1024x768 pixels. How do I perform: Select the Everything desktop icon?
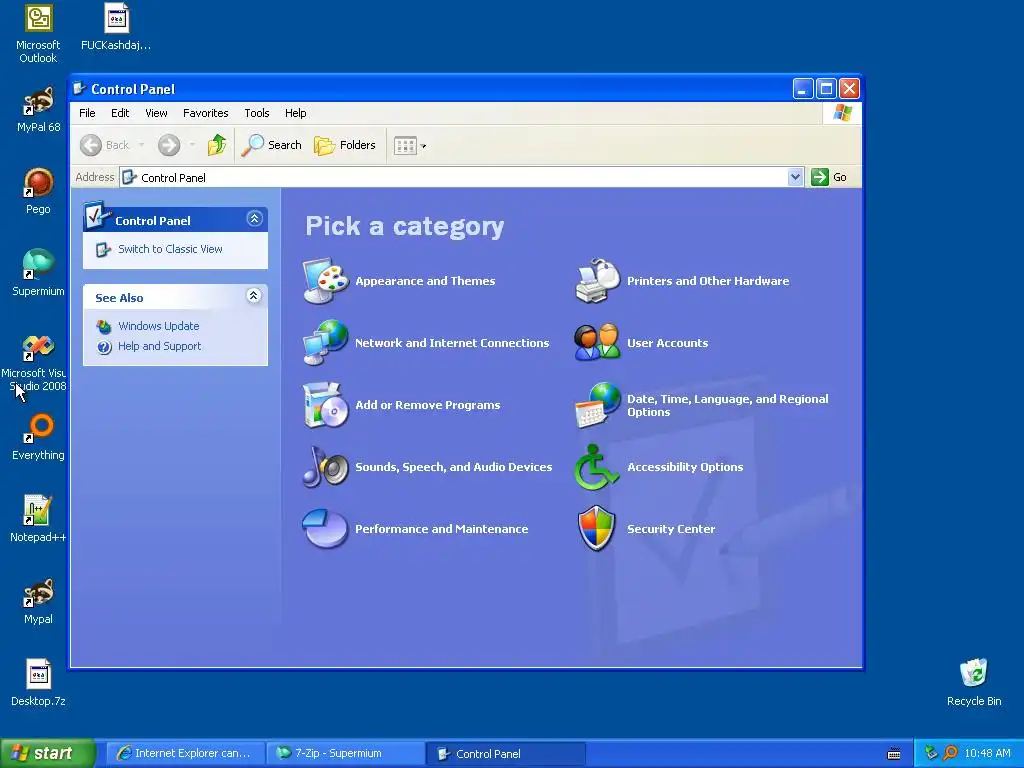[x=38, y=437]
